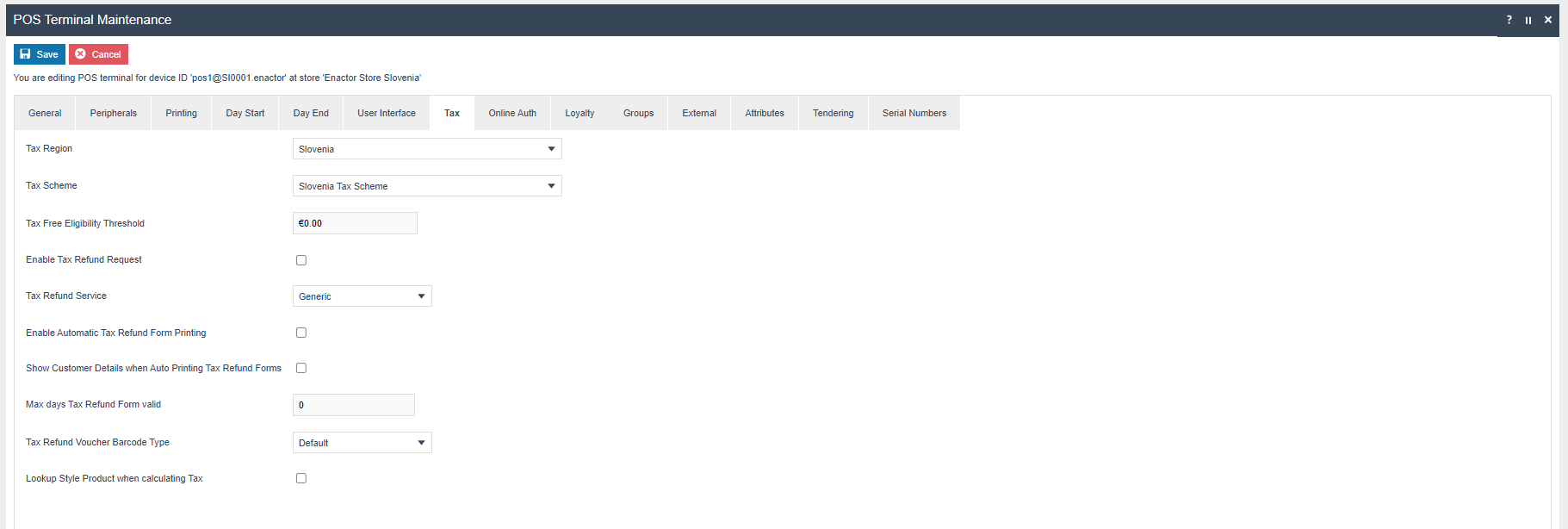Open the Tax Region dropdown

[x=427, y=149]
